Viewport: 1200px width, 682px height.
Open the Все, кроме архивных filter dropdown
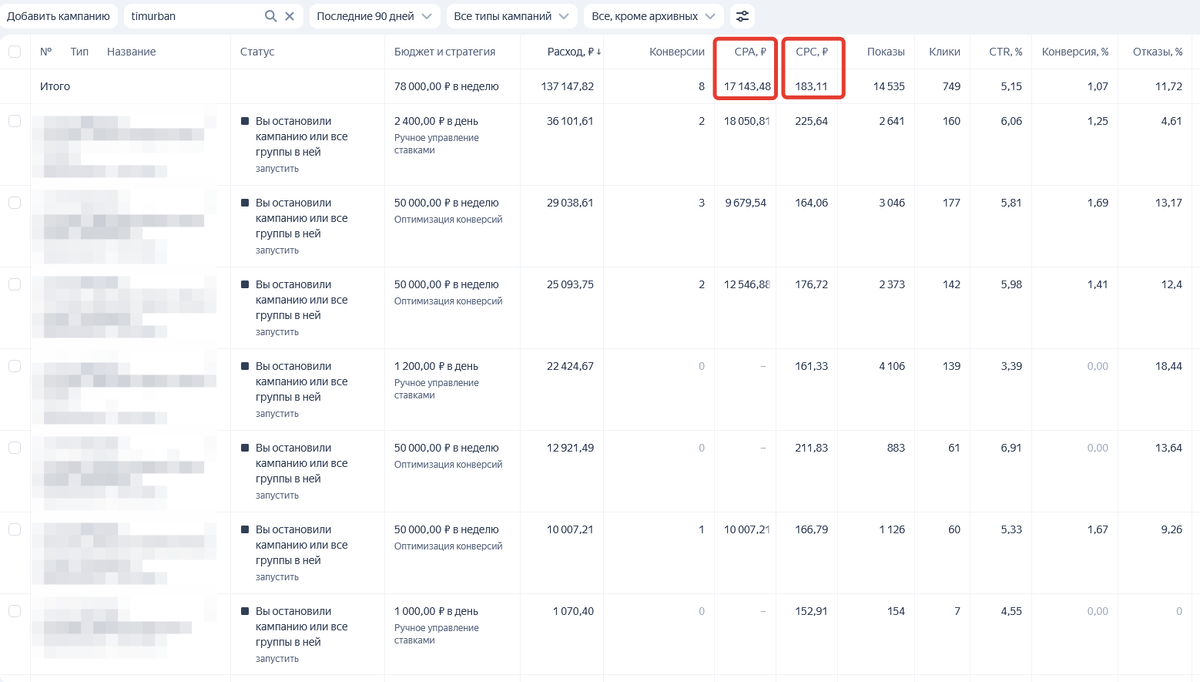coord(654,16)
